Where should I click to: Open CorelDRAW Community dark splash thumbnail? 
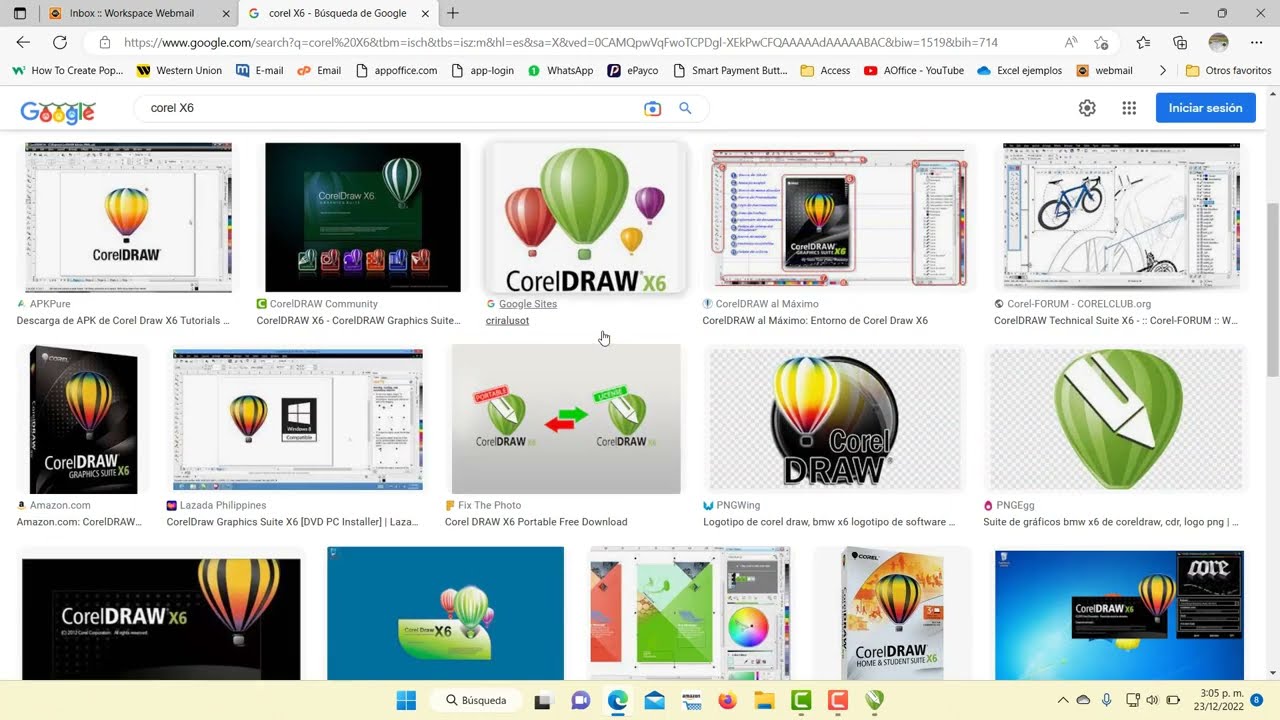363,217
